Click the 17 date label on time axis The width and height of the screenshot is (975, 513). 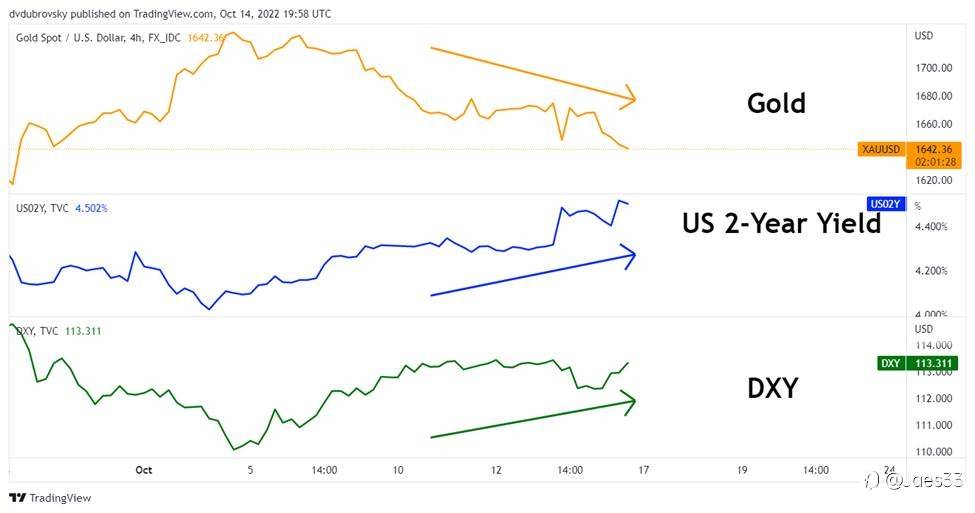643,468
